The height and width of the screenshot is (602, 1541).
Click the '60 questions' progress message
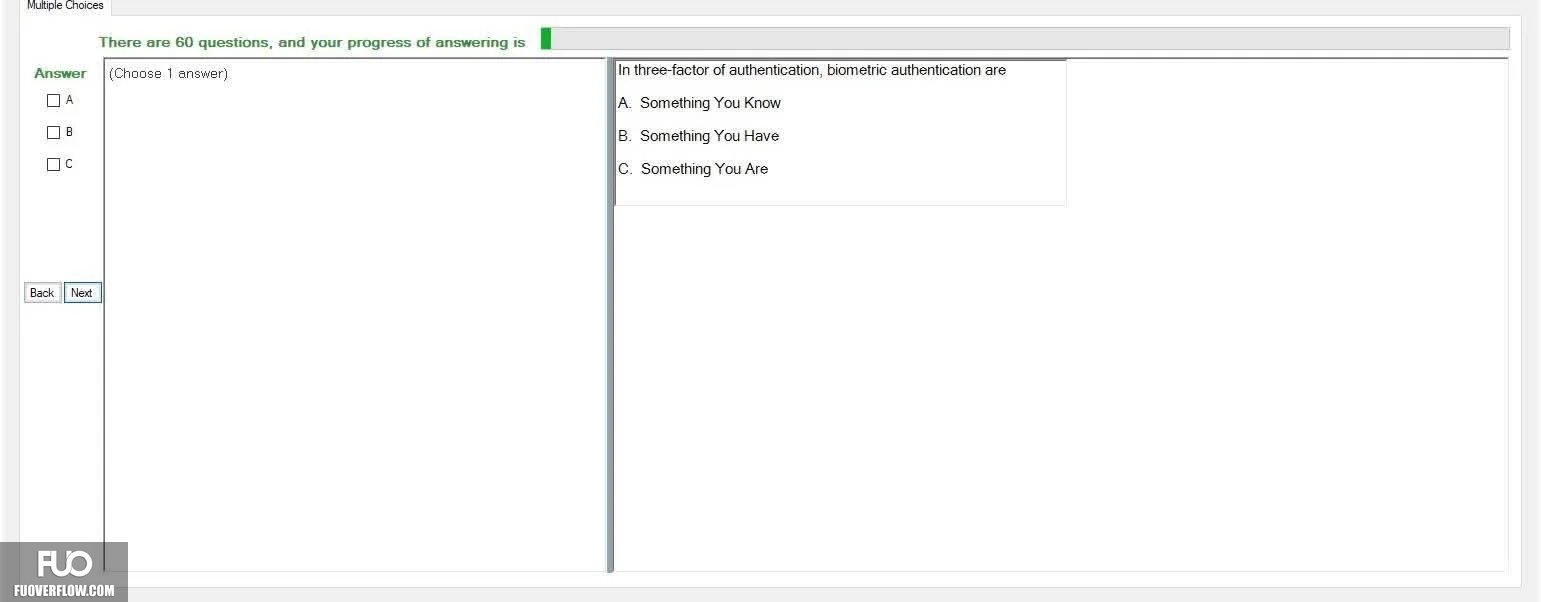312,42
